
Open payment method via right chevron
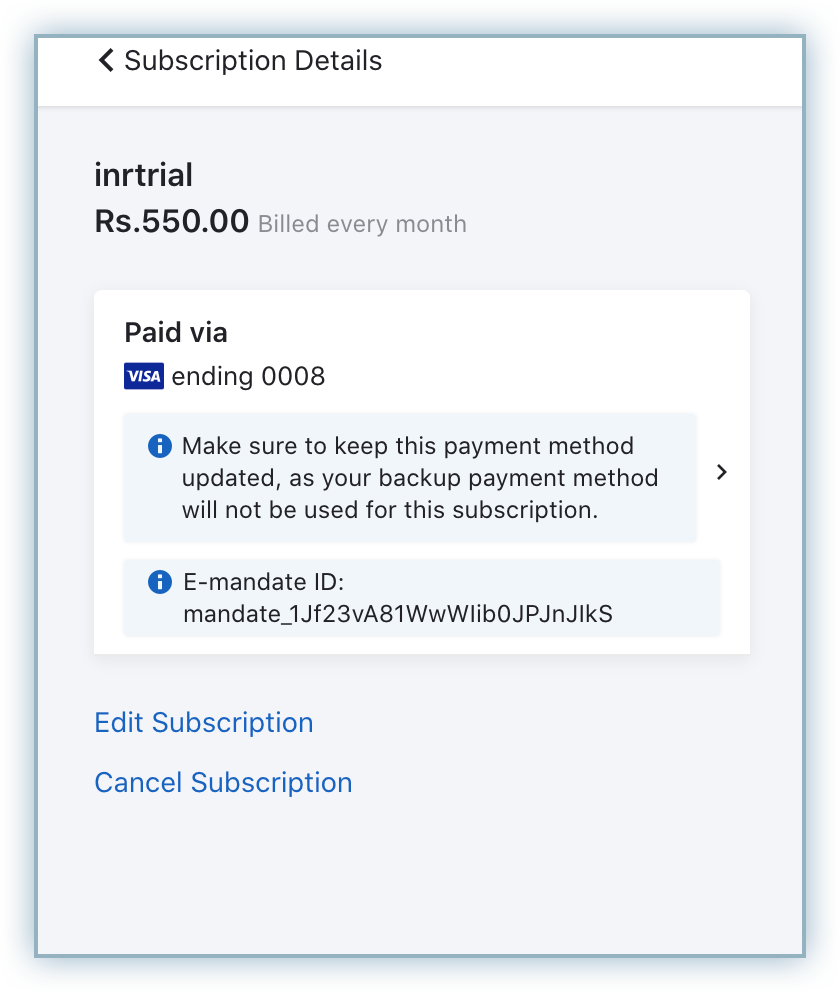pyautogui.click(x=722, y=473)
